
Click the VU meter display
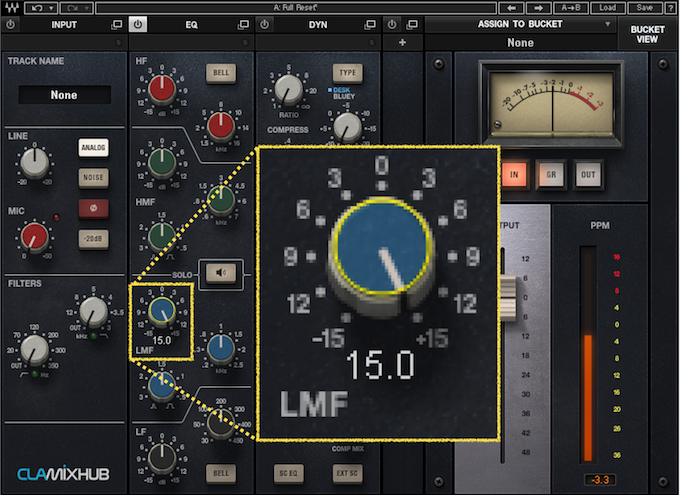pyautogui.click(x=552, y=102)
